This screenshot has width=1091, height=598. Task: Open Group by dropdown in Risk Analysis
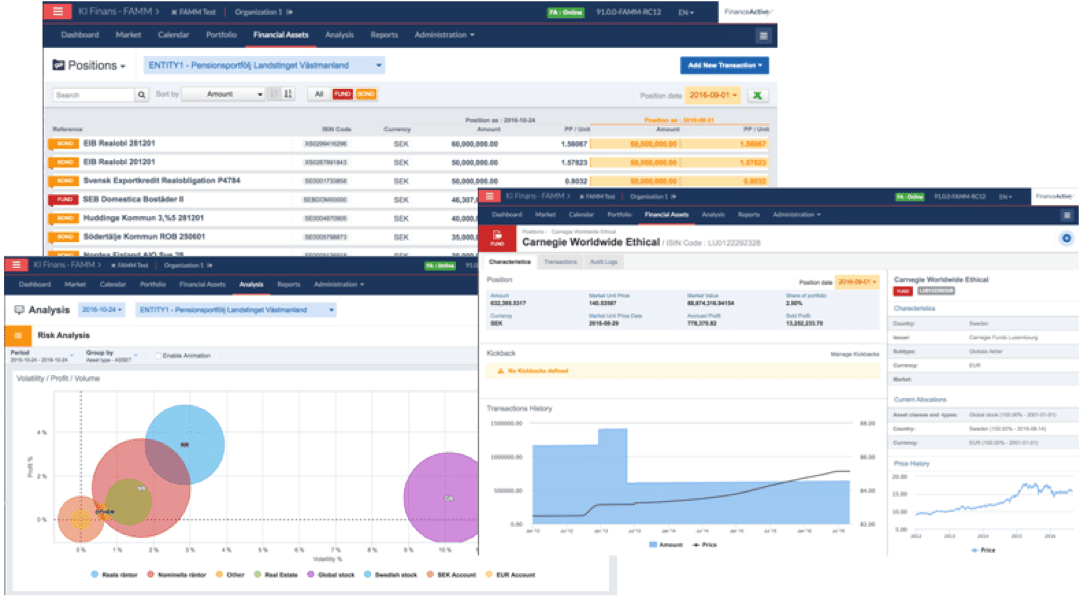point(111,356)
